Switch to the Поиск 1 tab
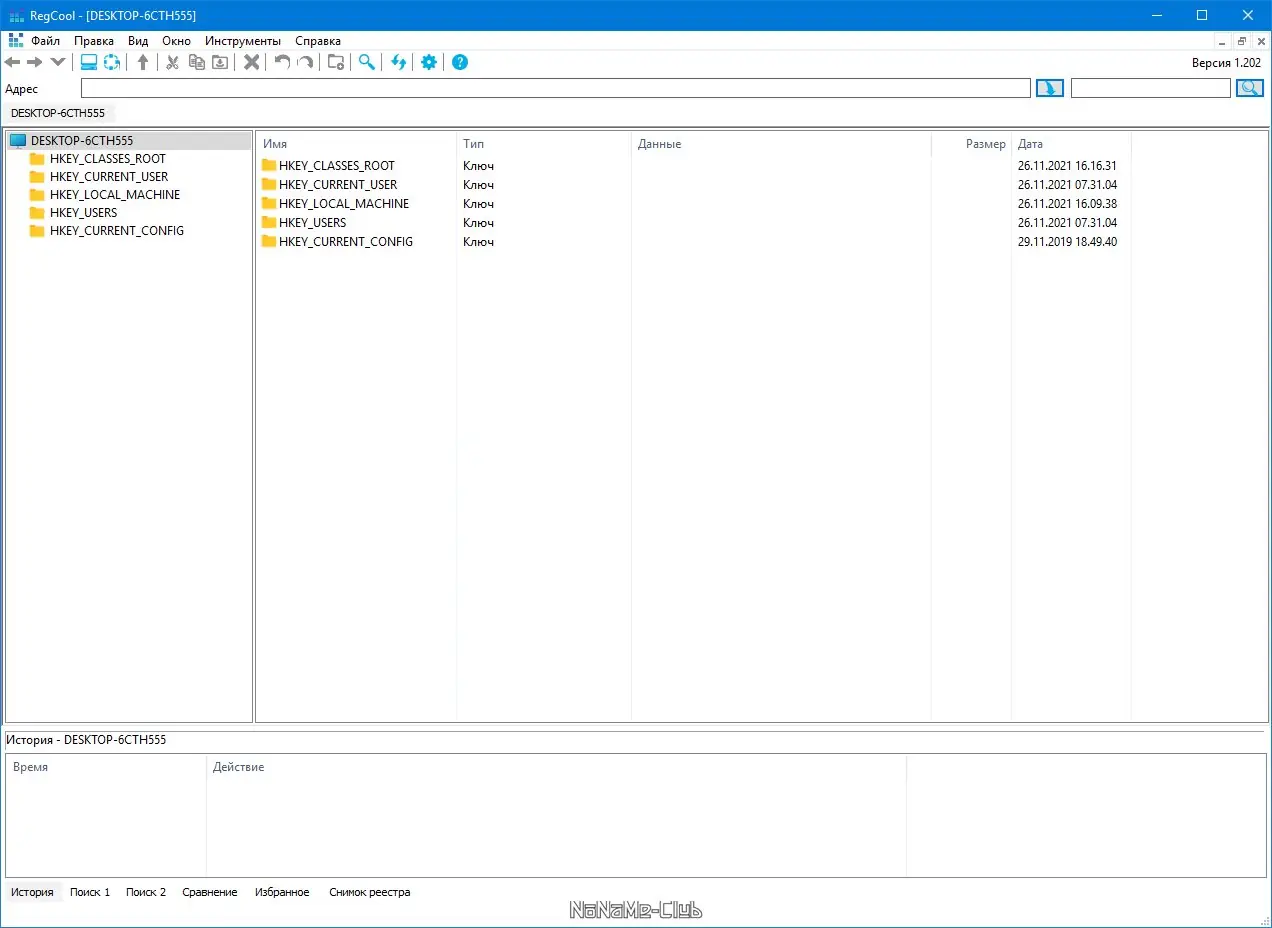 pyautogui.click(x=90, y=892)
